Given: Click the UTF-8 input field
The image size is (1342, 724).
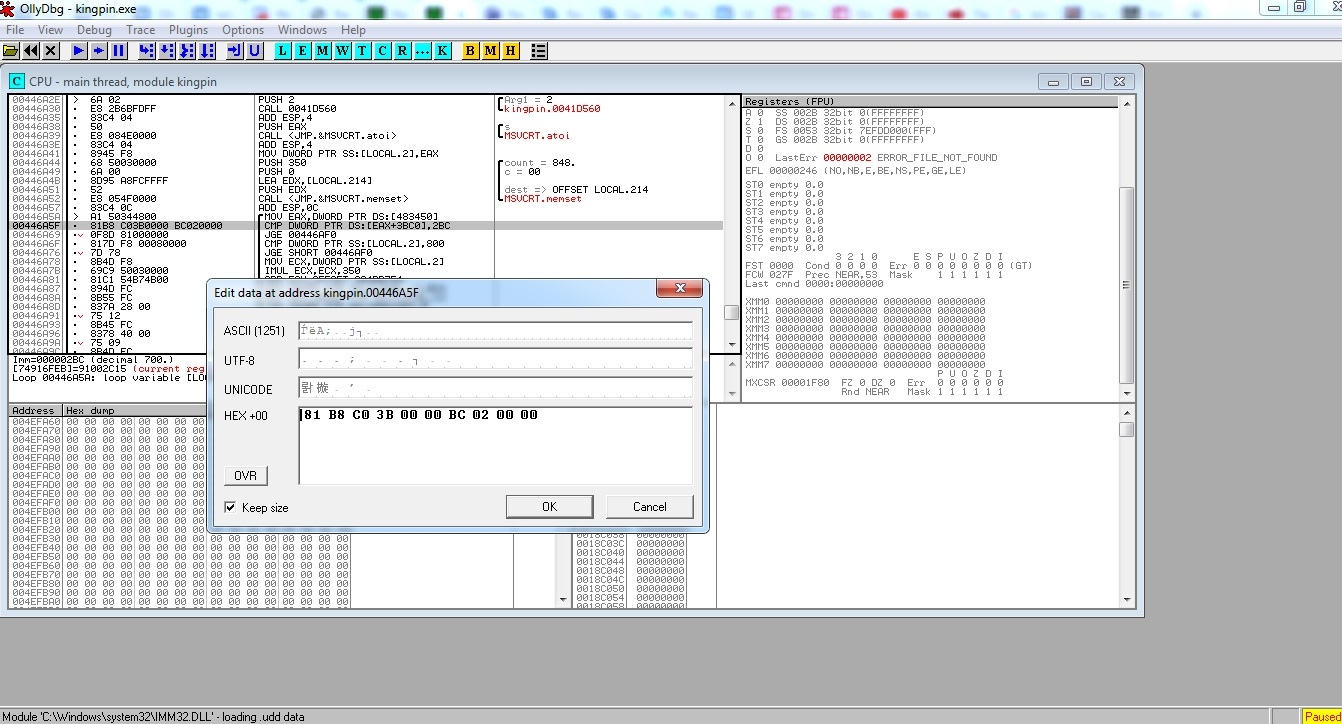Looking at the screenshot, I should pos(495,360).
